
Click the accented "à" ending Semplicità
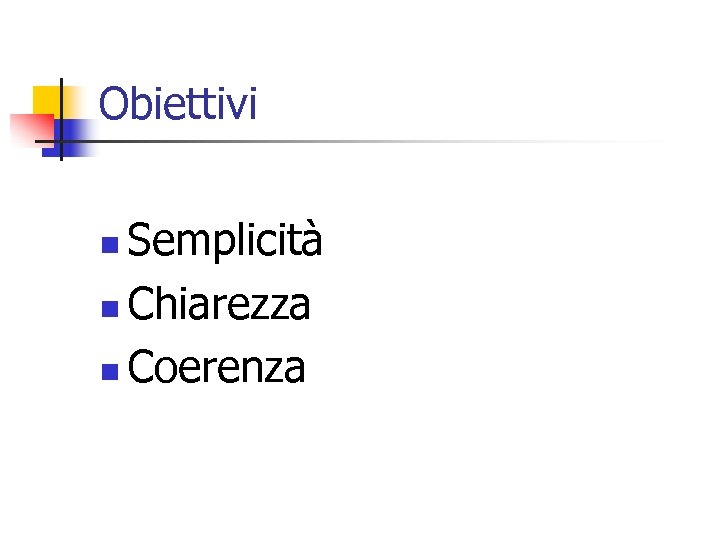(x=310, y=241)
